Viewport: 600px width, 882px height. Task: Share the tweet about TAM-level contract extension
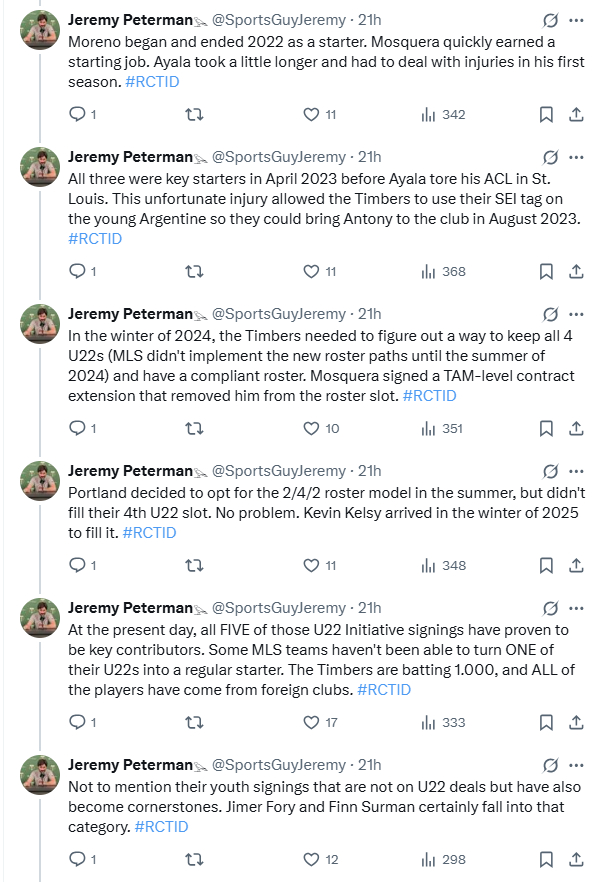[576, 428]
